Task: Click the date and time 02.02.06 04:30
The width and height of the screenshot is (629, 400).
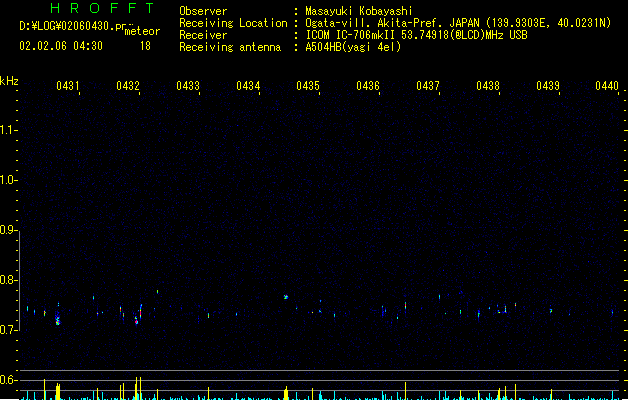Action: (x=61, y=46)
